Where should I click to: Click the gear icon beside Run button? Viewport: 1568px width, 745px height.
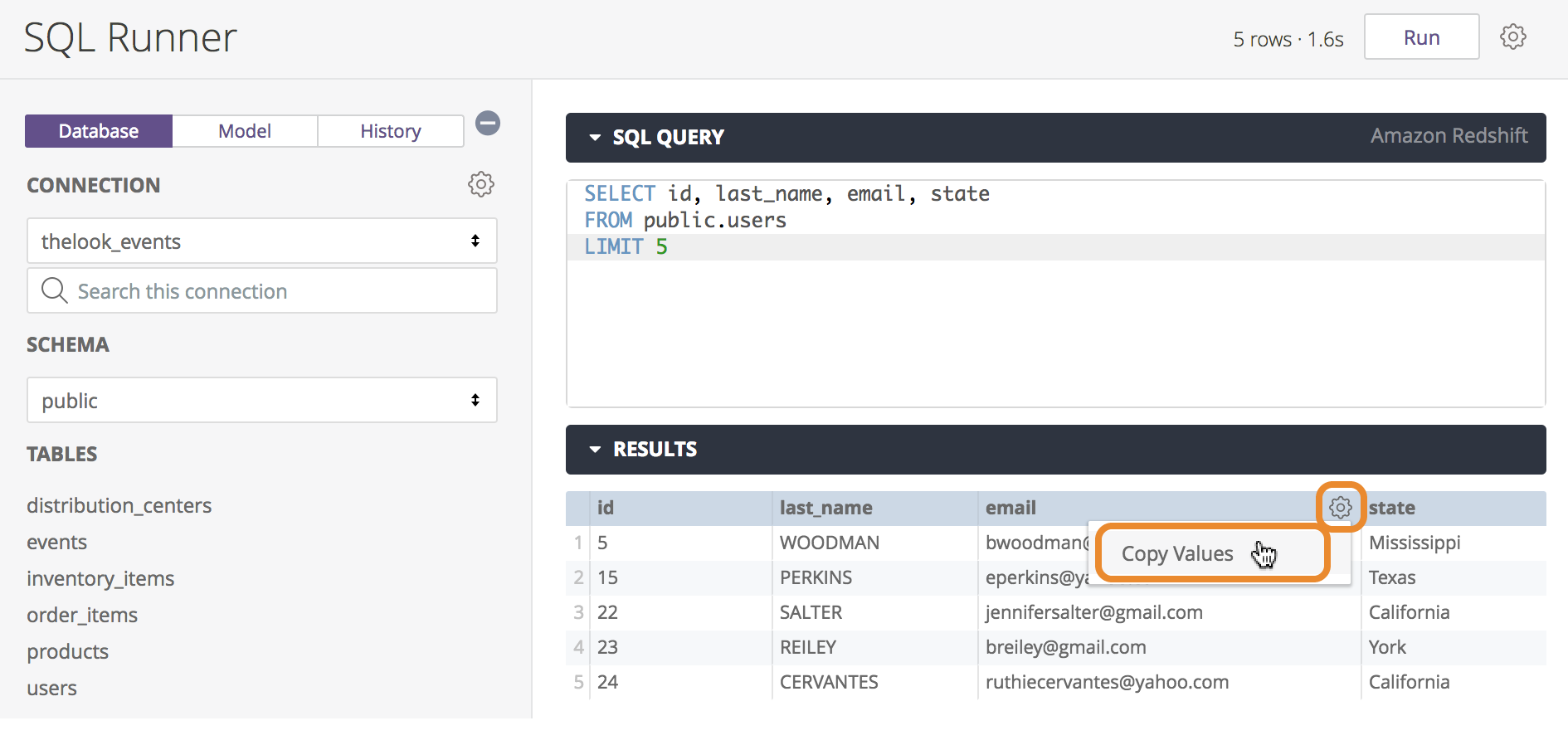click(x=1512, y=37)
